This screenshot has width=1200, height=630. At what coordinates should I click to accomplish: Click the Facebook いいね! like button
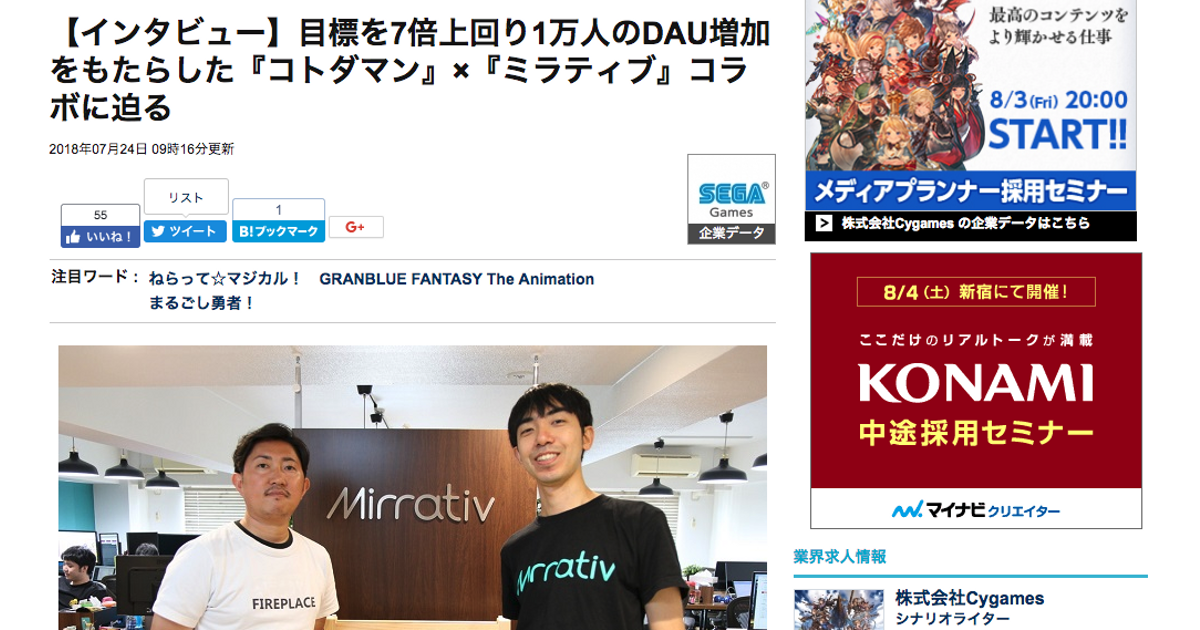click(100, 237)
